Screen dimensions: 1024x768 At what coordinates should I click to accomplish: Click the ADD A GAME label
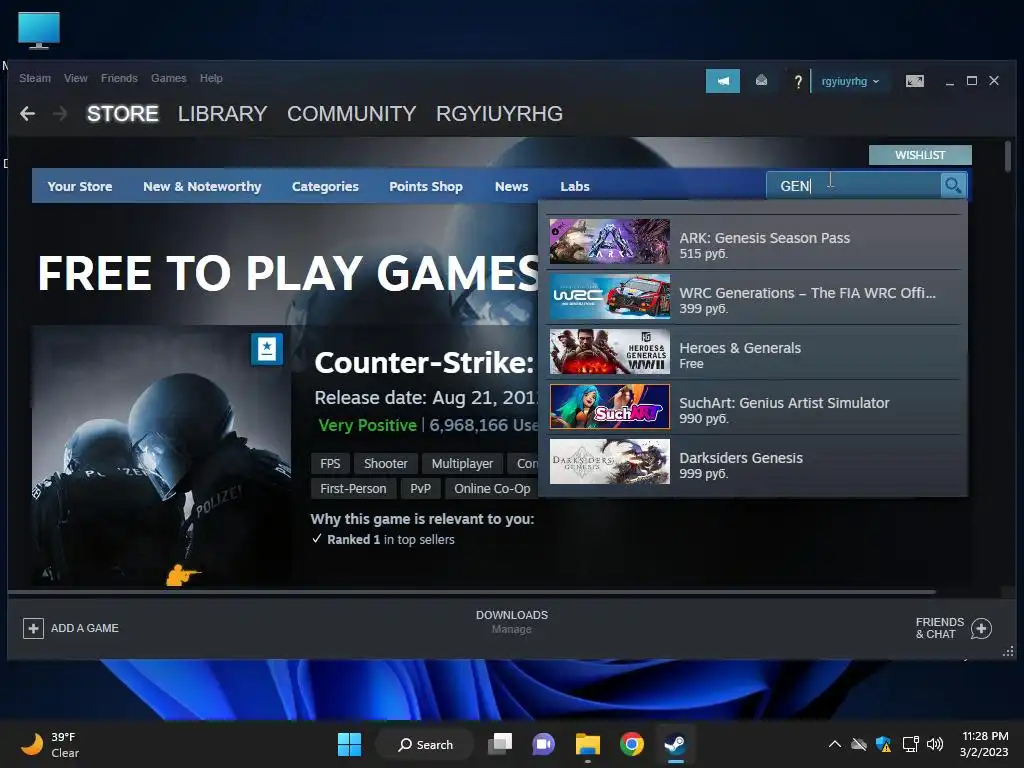pyautogui.click(x=85, y=628)
